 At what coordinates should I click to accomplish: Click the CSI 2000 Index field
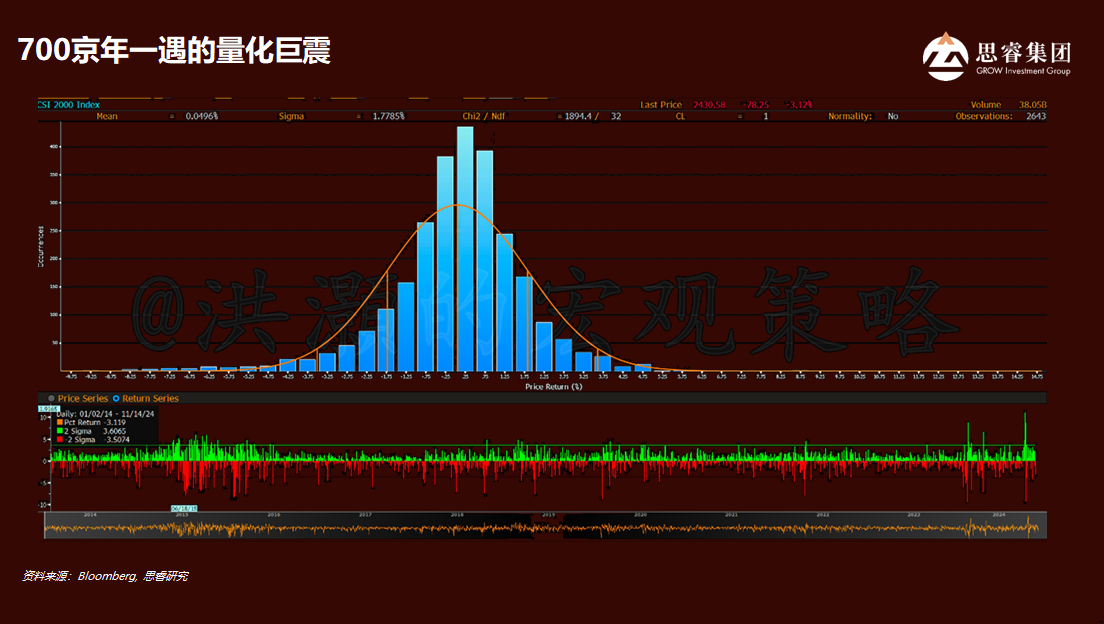pyautogui.click(x=69, y=104)
